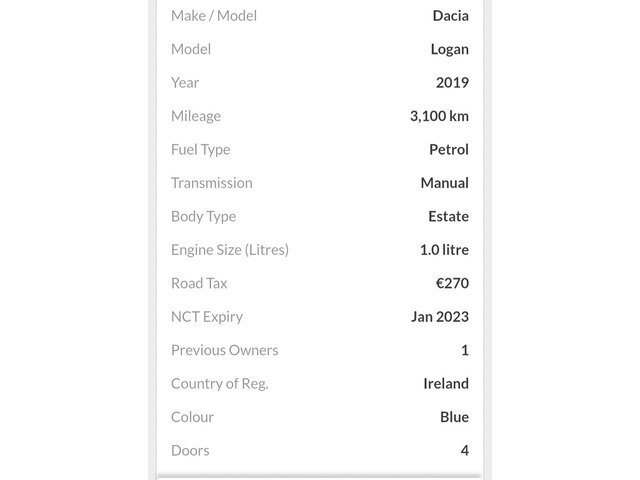Viewport: 640px width, 480px height.
Task: Click the Doors label
Action: pyautogui.click(x=190, y=451)
